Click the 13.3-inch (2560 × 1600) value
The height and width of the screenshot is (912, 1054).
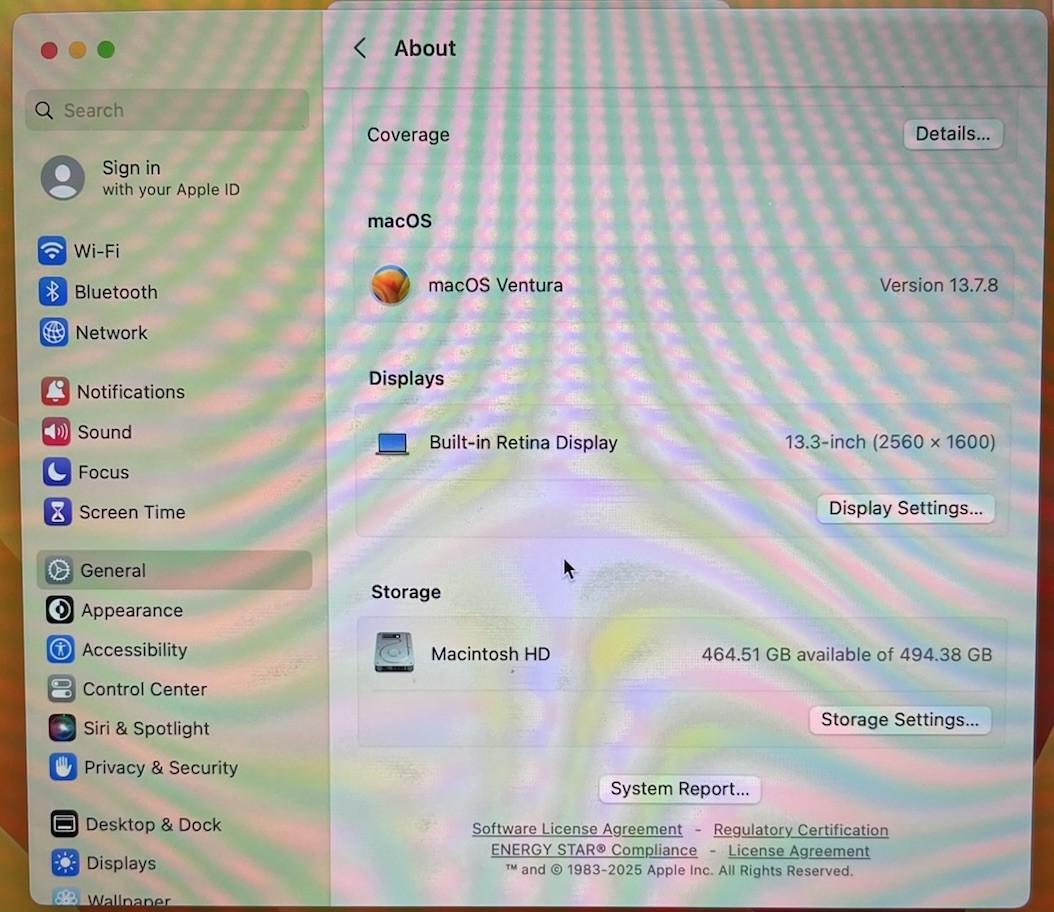coord(890,442)
